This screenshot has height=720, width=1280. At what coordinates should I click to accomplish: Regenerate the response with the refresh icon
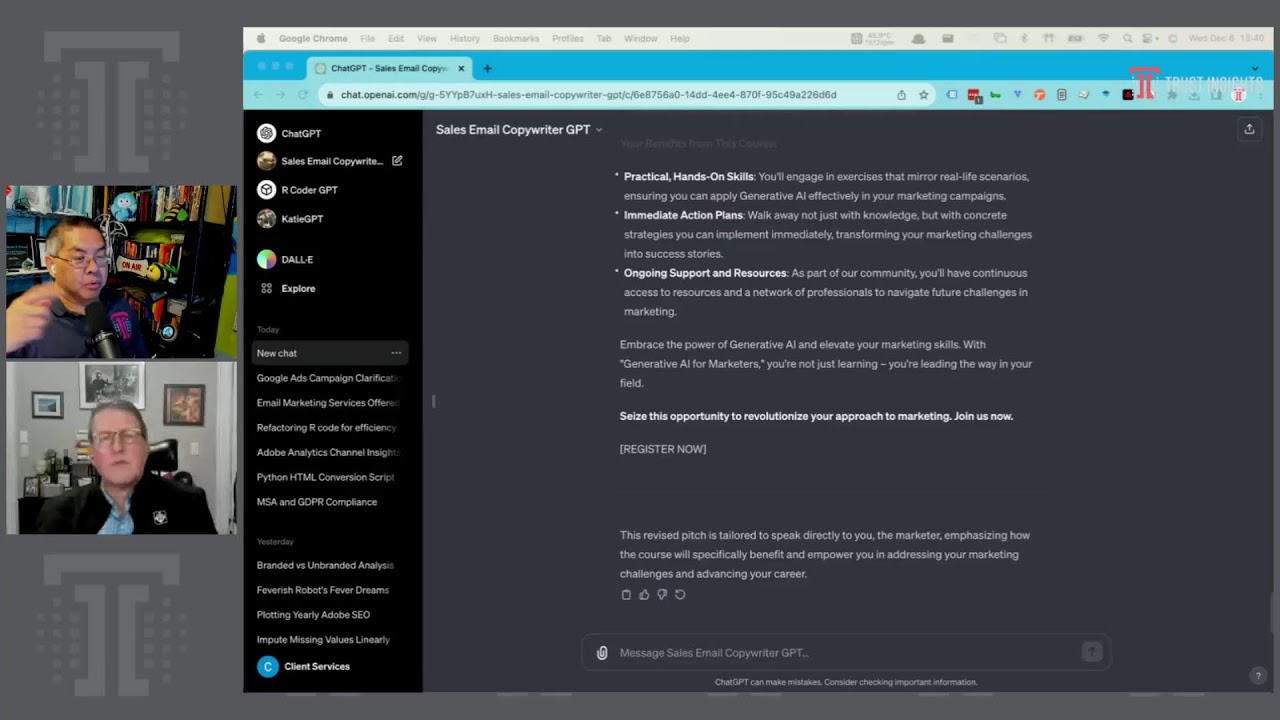[x=680, y=594]
